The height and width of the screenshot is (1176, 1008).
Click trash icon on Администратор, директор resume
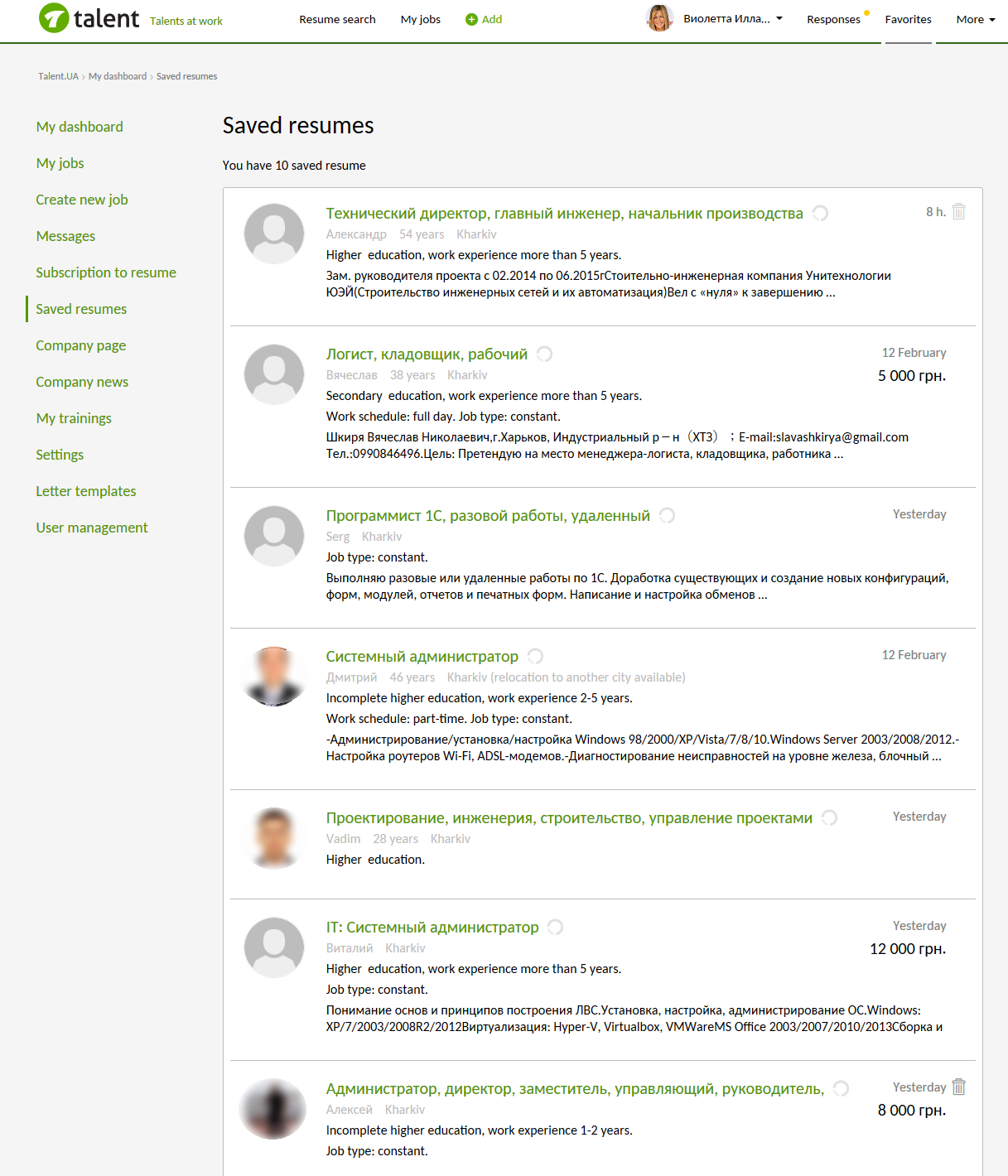[x=958, y=1087]
